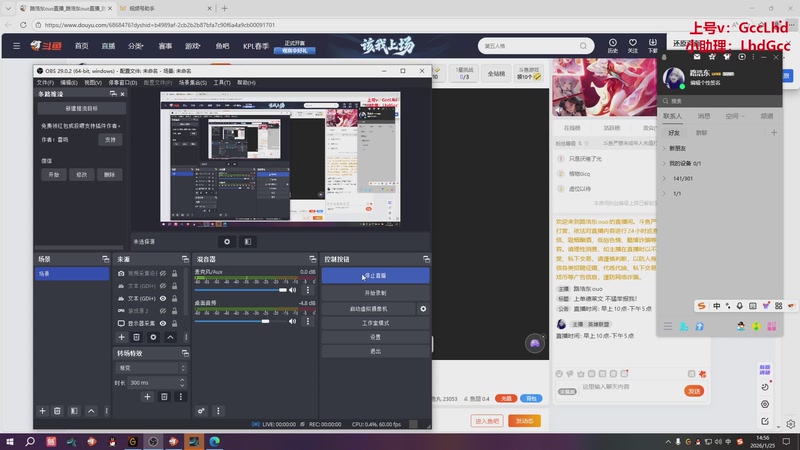
Task: Toggle lock on 视频采集设备 source
Action: (174, 273)
